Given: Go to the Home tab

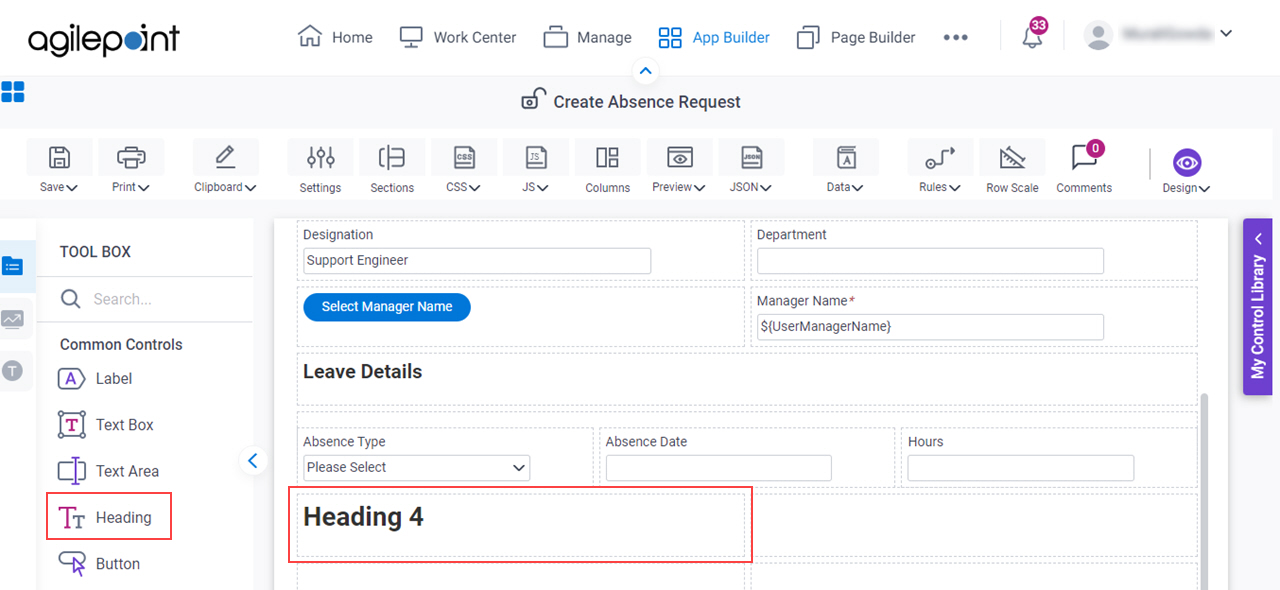Looking at the screenshot, I should tap(336, 37).
